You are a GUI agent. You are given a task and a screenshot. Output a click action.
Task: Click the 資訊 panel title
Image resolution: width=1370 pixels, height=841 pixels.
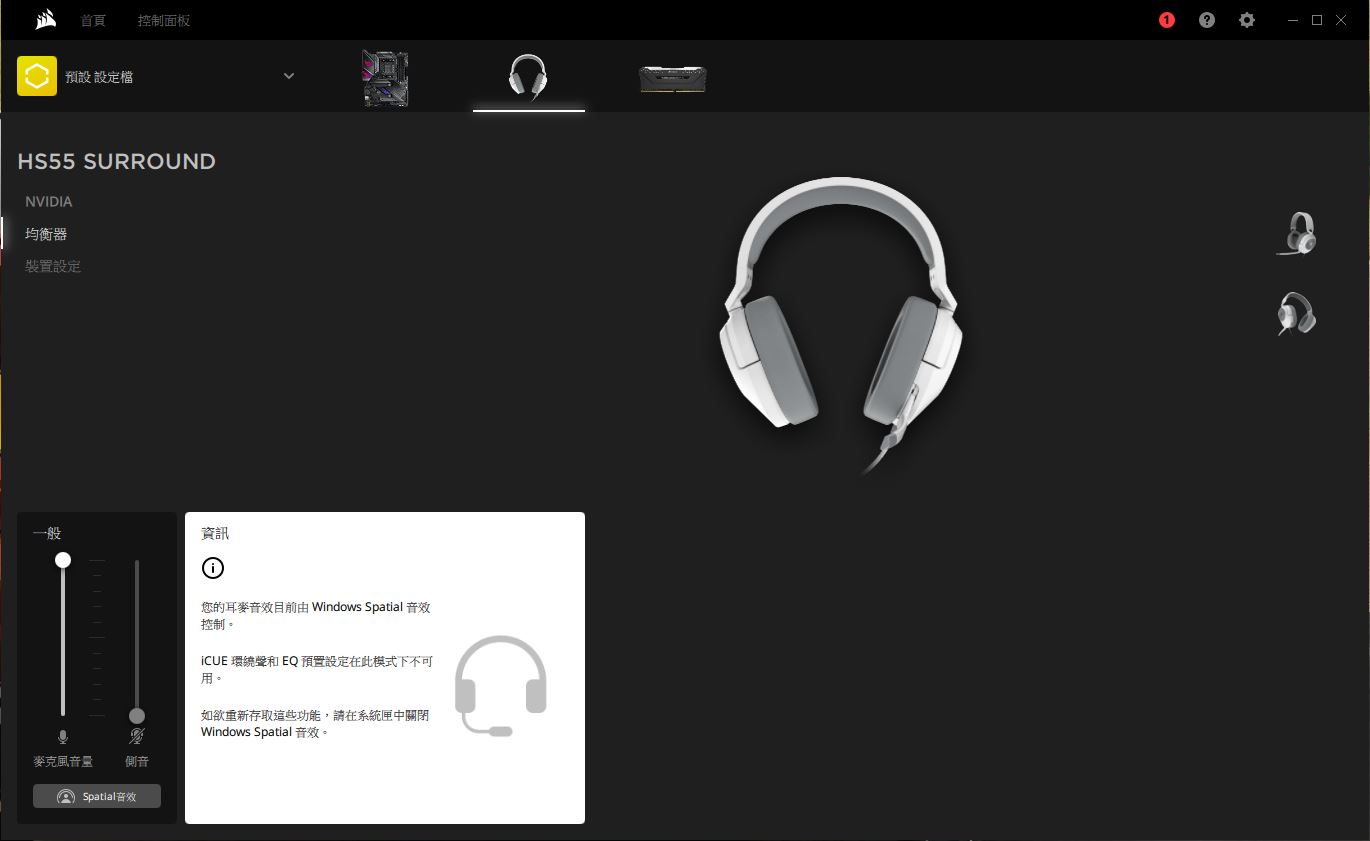coord(215,533)
